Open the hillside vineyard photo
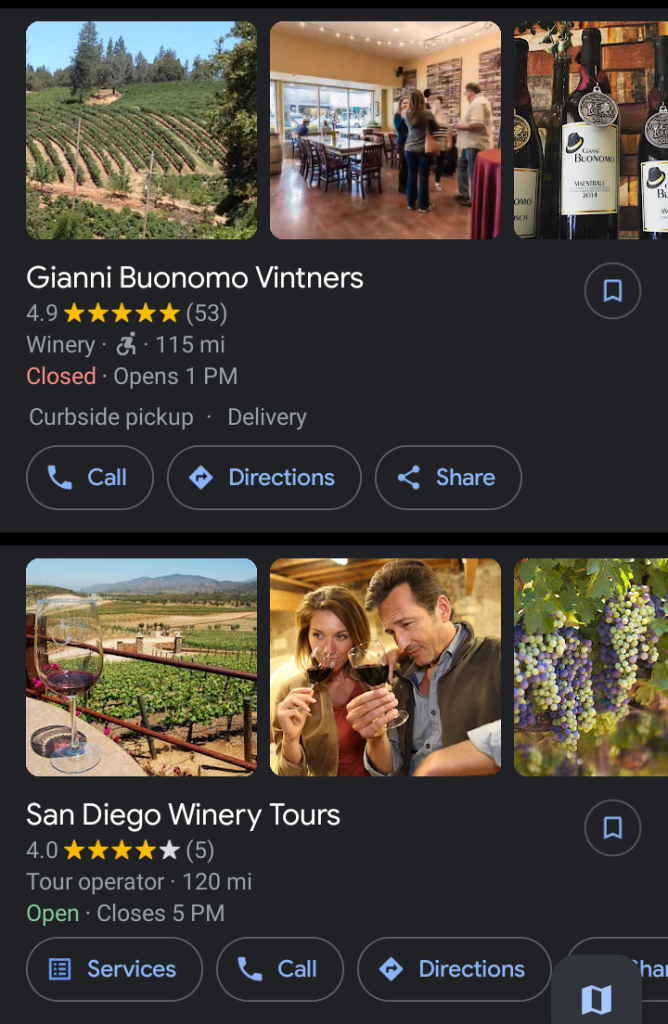Image resolution: width=668 pixels, height=1024 pixels. click(x=141, y=130)
